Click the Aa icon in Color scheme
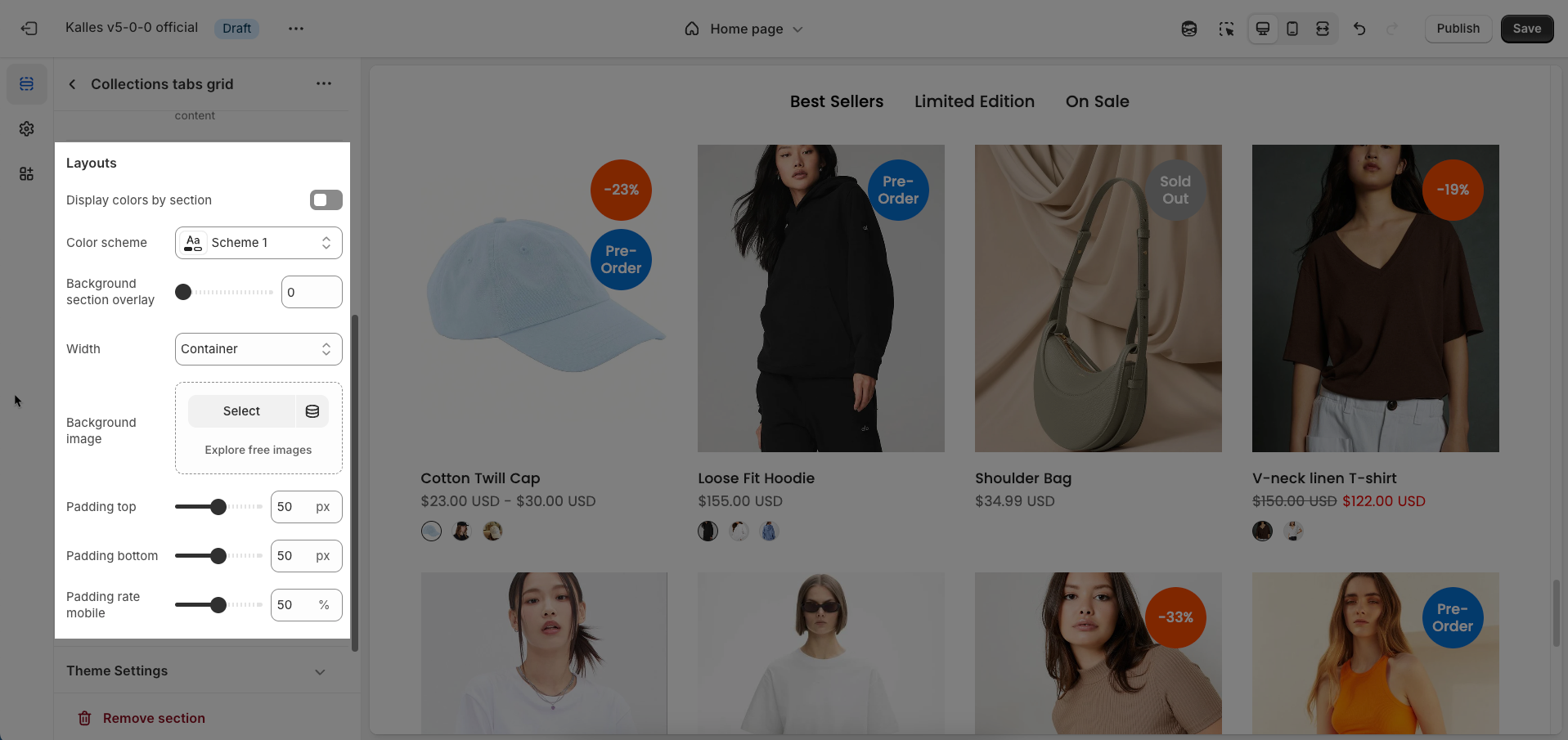Viewport: 1568px width, 740px height. [193, 243]
